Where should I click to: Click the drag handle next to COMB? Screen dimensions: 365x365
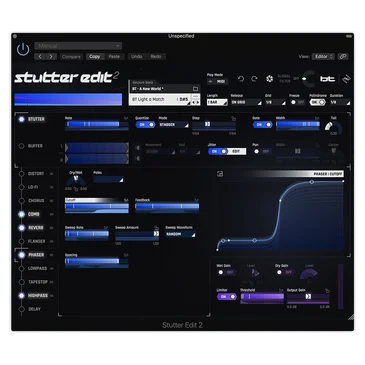point(52,214)
